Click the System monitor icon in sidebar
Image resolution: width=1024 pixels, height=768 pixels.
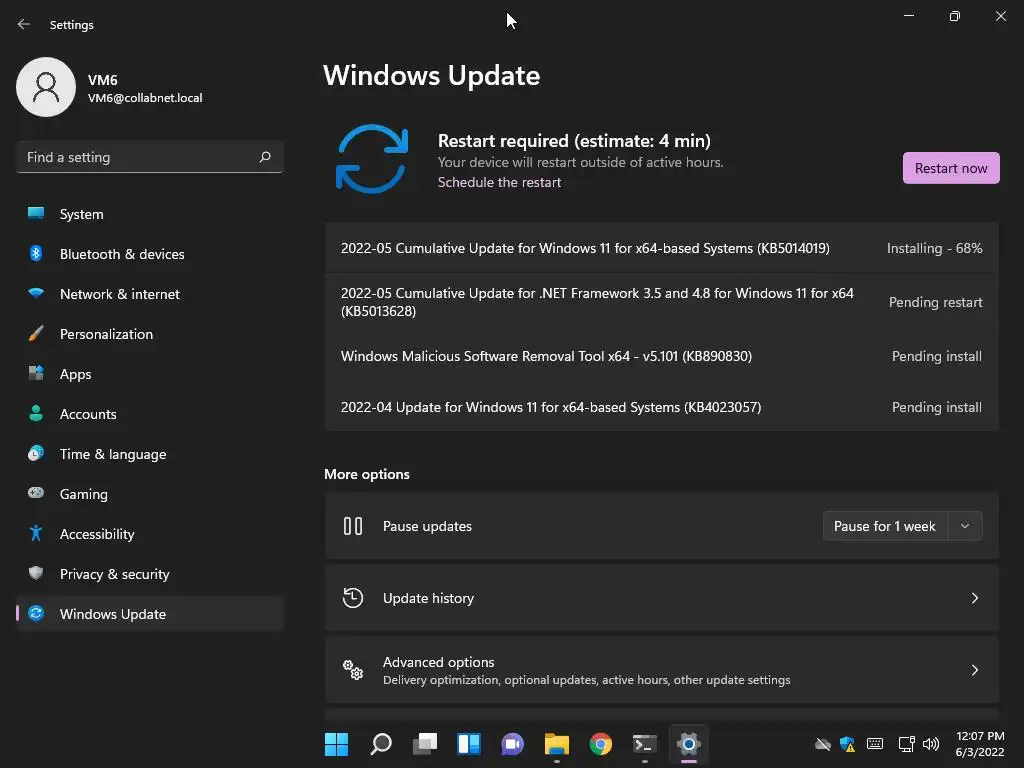click(x=36, y=213)
